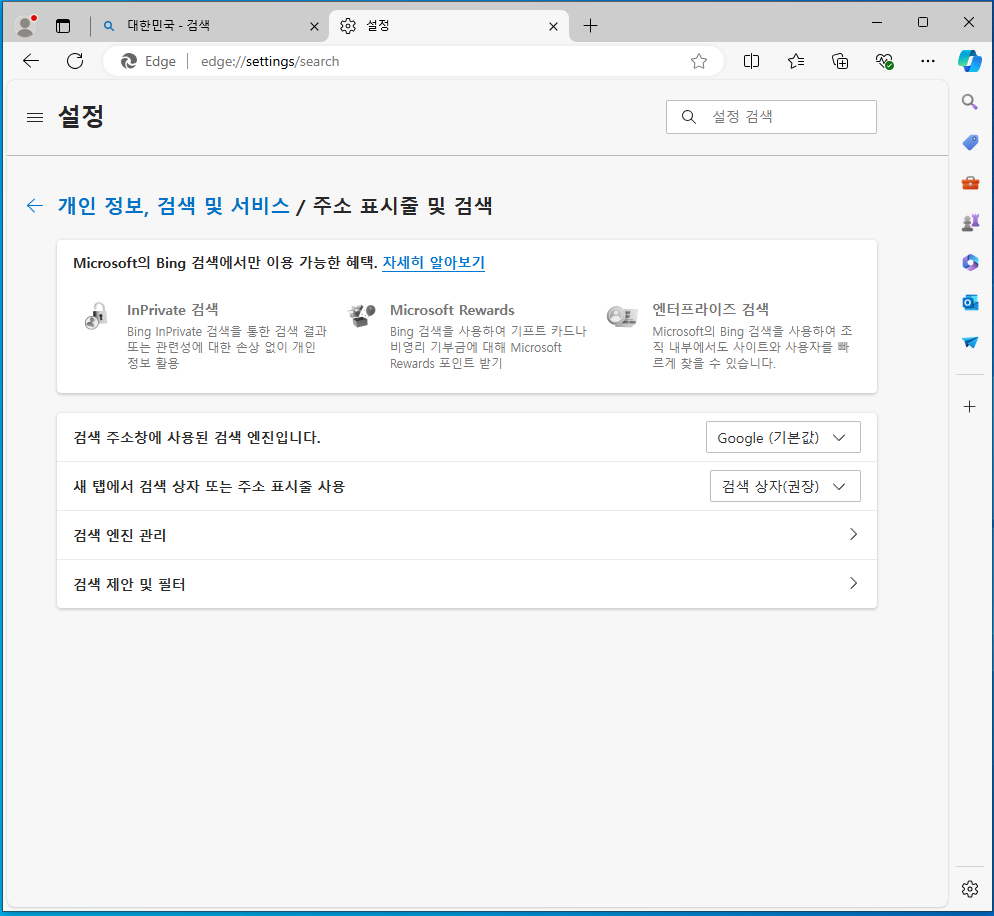This screenshot has height=916, width=994.
Task: Open sidebar settings gear at bottom
Action: tap(969, 889)
